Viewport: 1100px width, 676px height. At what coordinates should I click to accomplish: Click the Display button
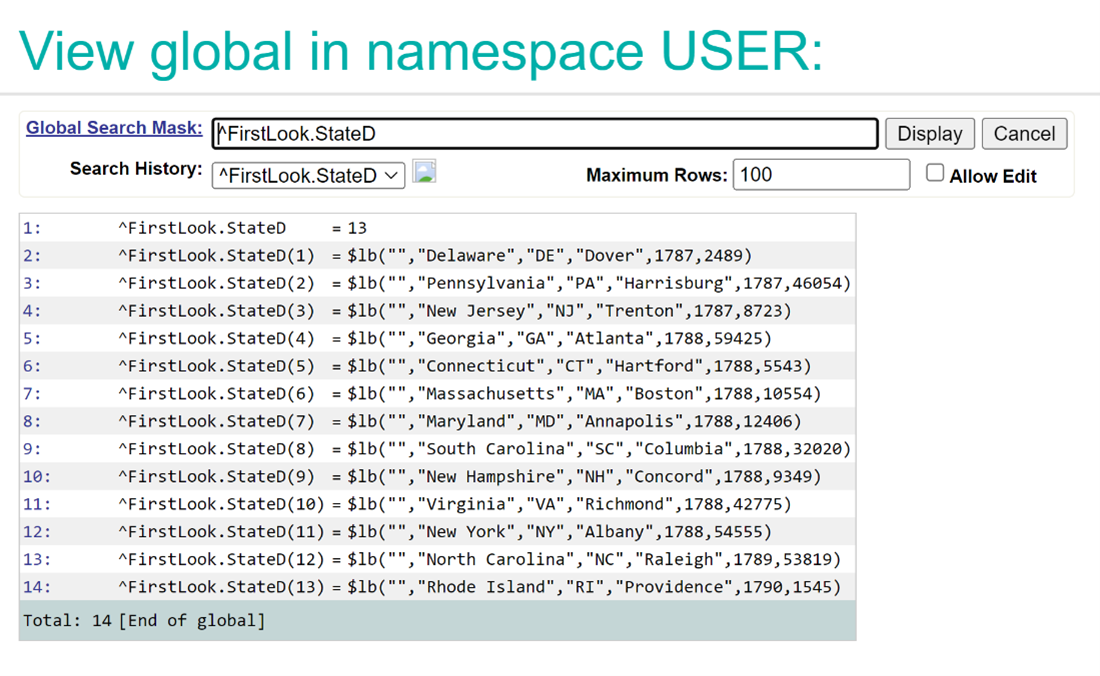[x=930, y=133]
